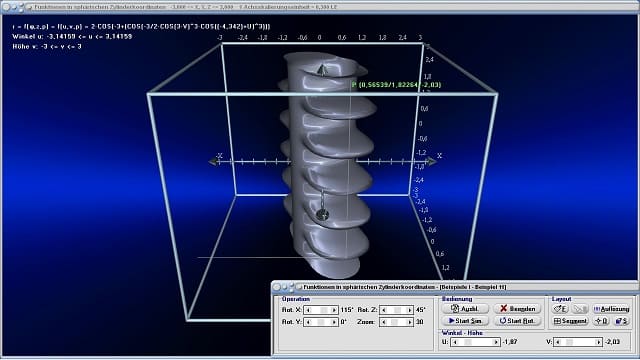The image size is (640, 360).
Task: Click the Rot. Z value 45°
Action: (x=421, y=310)
